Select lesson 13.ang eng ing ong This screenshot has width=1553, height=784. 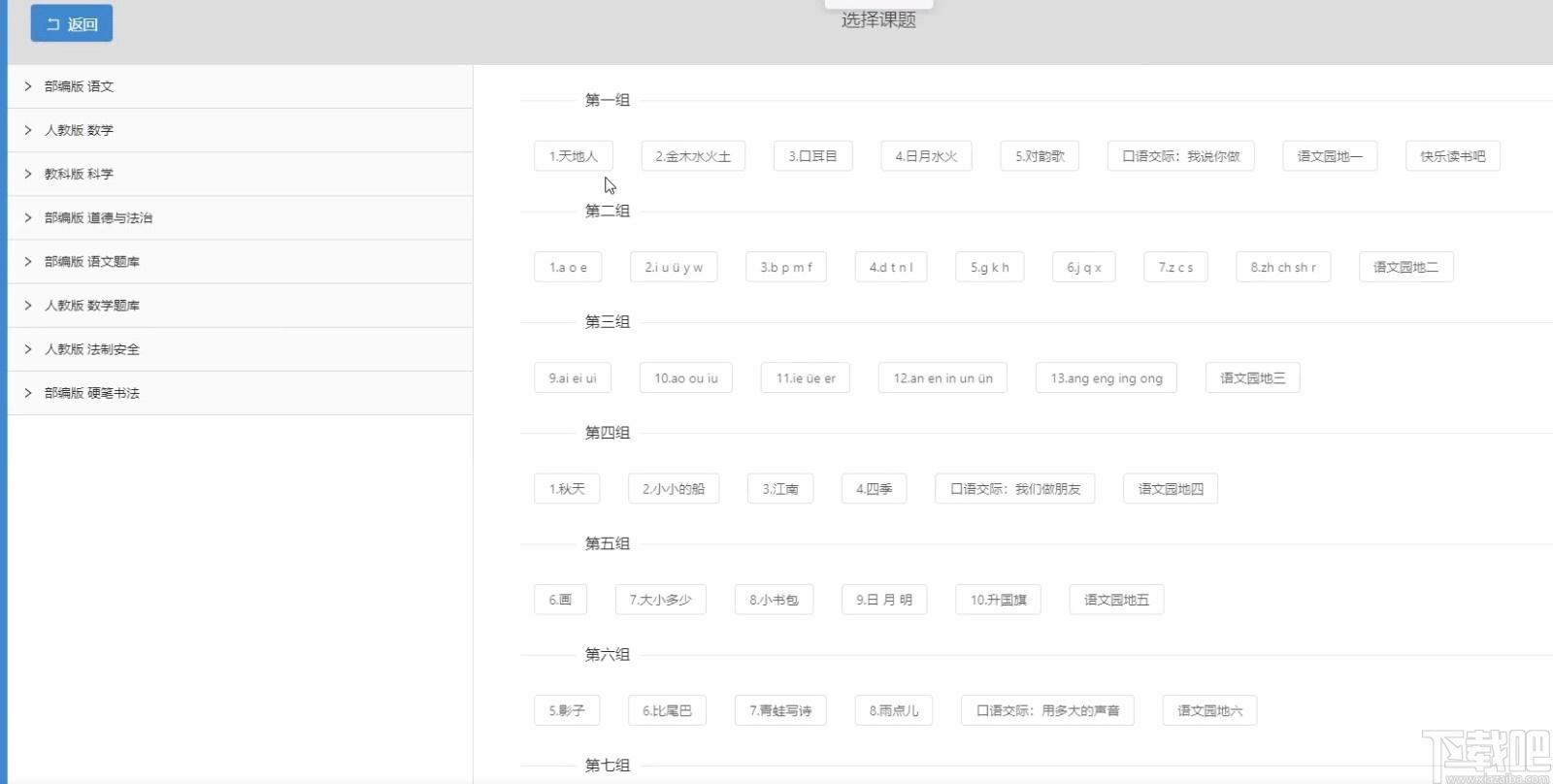[x=1107, y=378]
